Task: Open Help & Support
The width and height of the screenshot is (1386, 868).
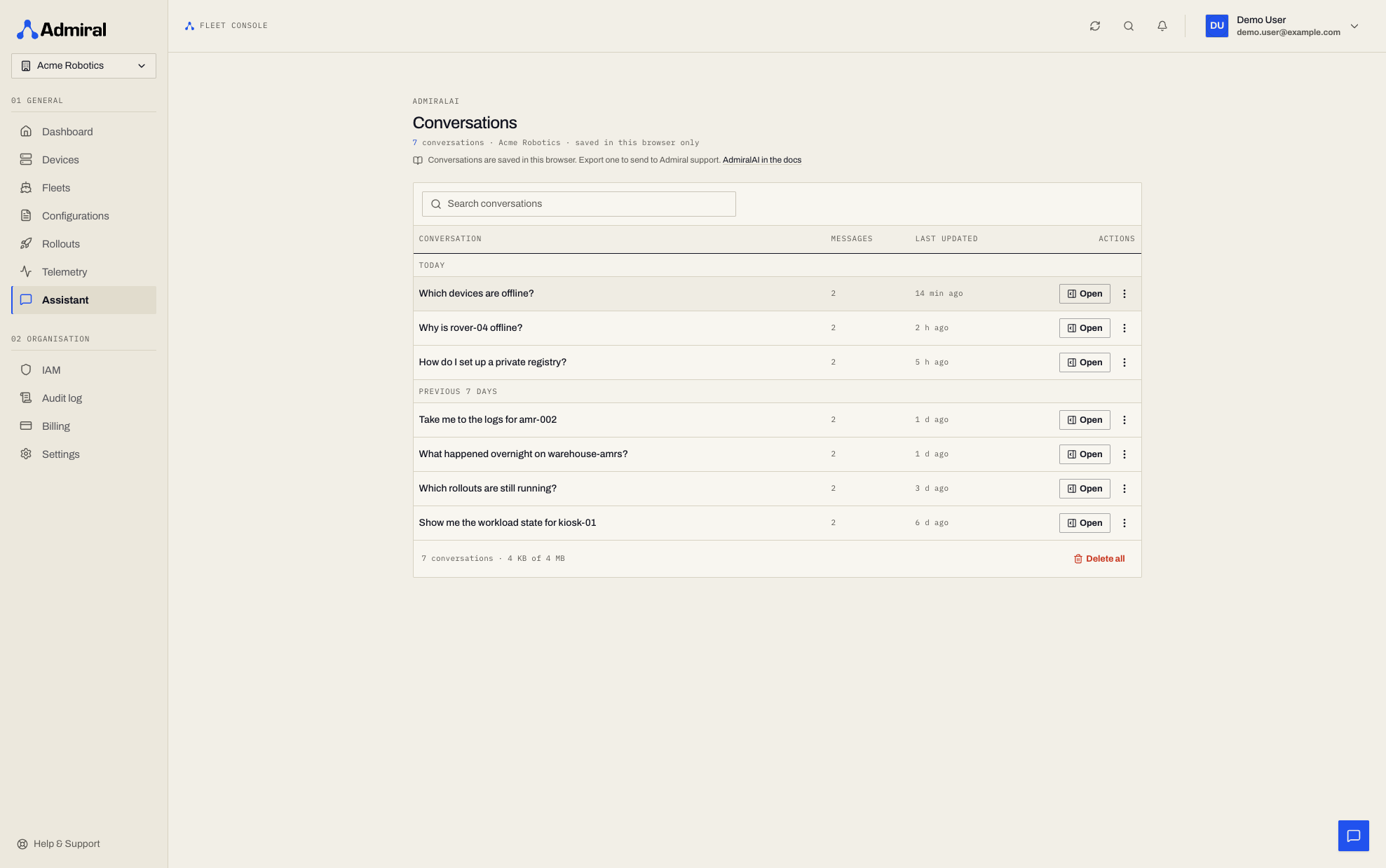Action: click(x=58, y=843)
